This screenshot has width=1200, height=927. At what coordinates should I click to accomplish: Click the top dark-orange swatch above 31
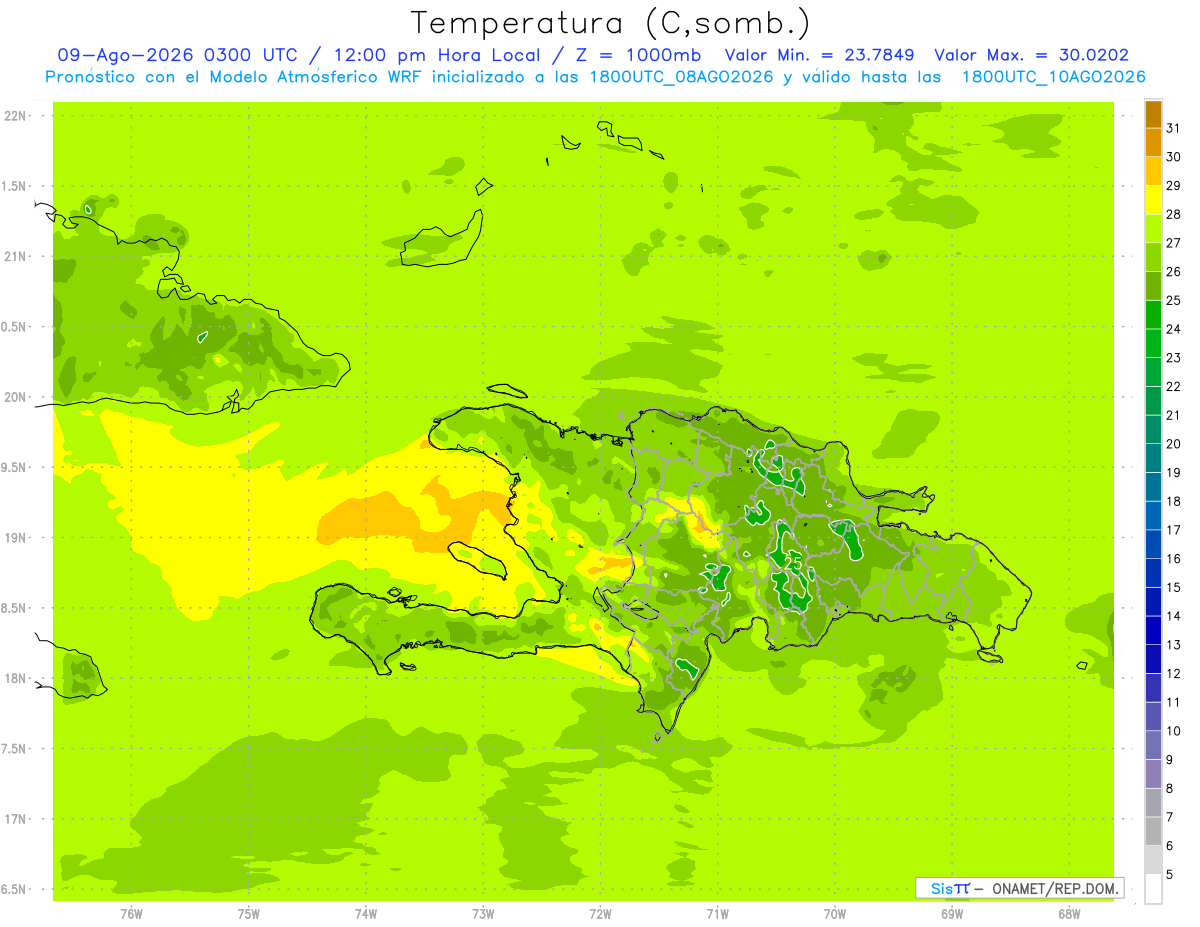[x=1153, y=114]
